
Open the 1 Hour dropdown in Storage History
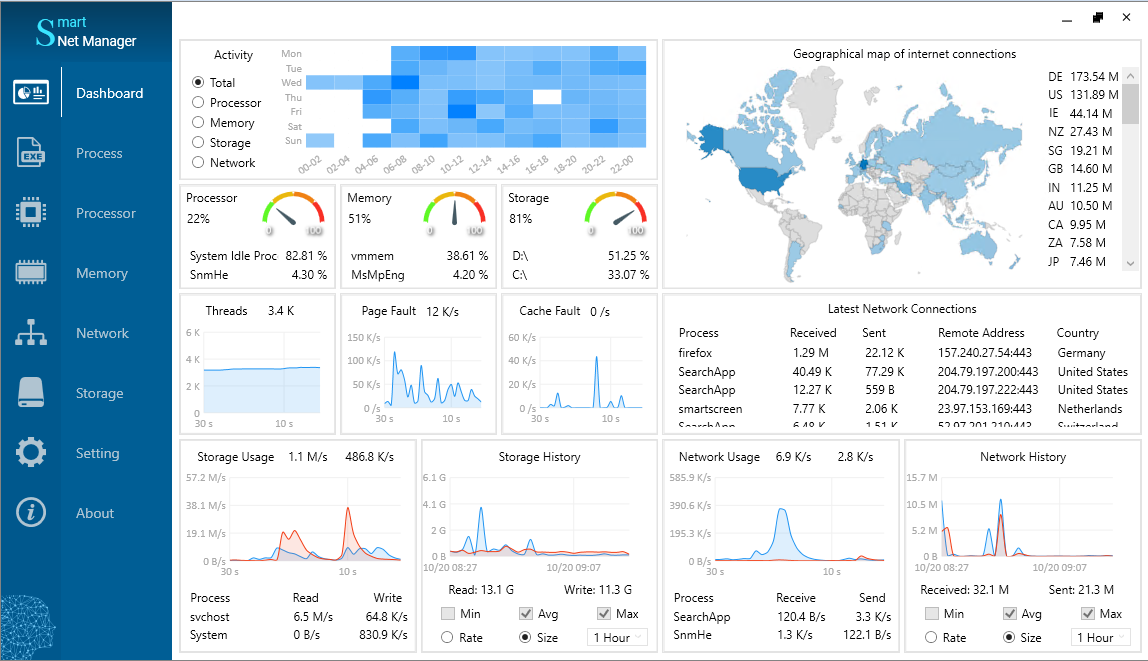tap(617, 637)
